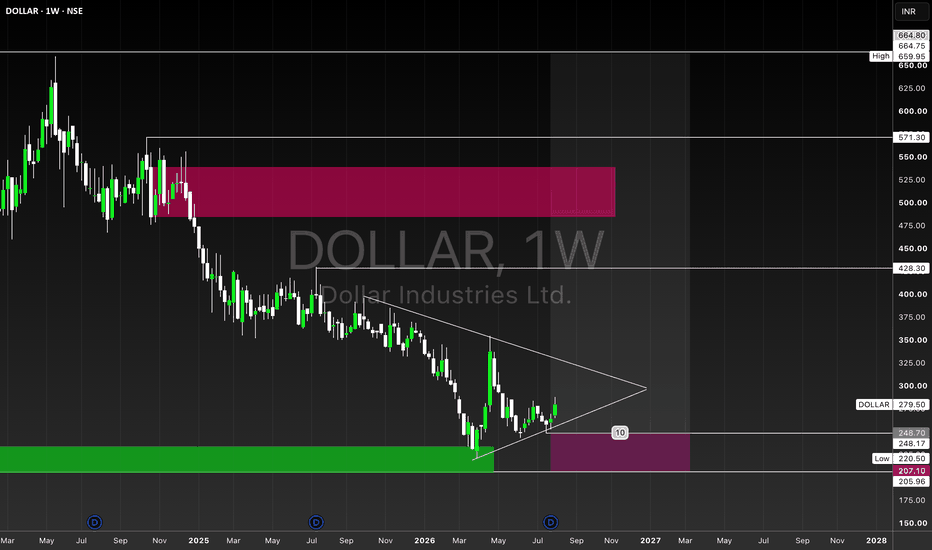Viewport: 932px width, 550px height.
Task: Click the '10' label on horizontal line
Action: click(x=620, y=432)
